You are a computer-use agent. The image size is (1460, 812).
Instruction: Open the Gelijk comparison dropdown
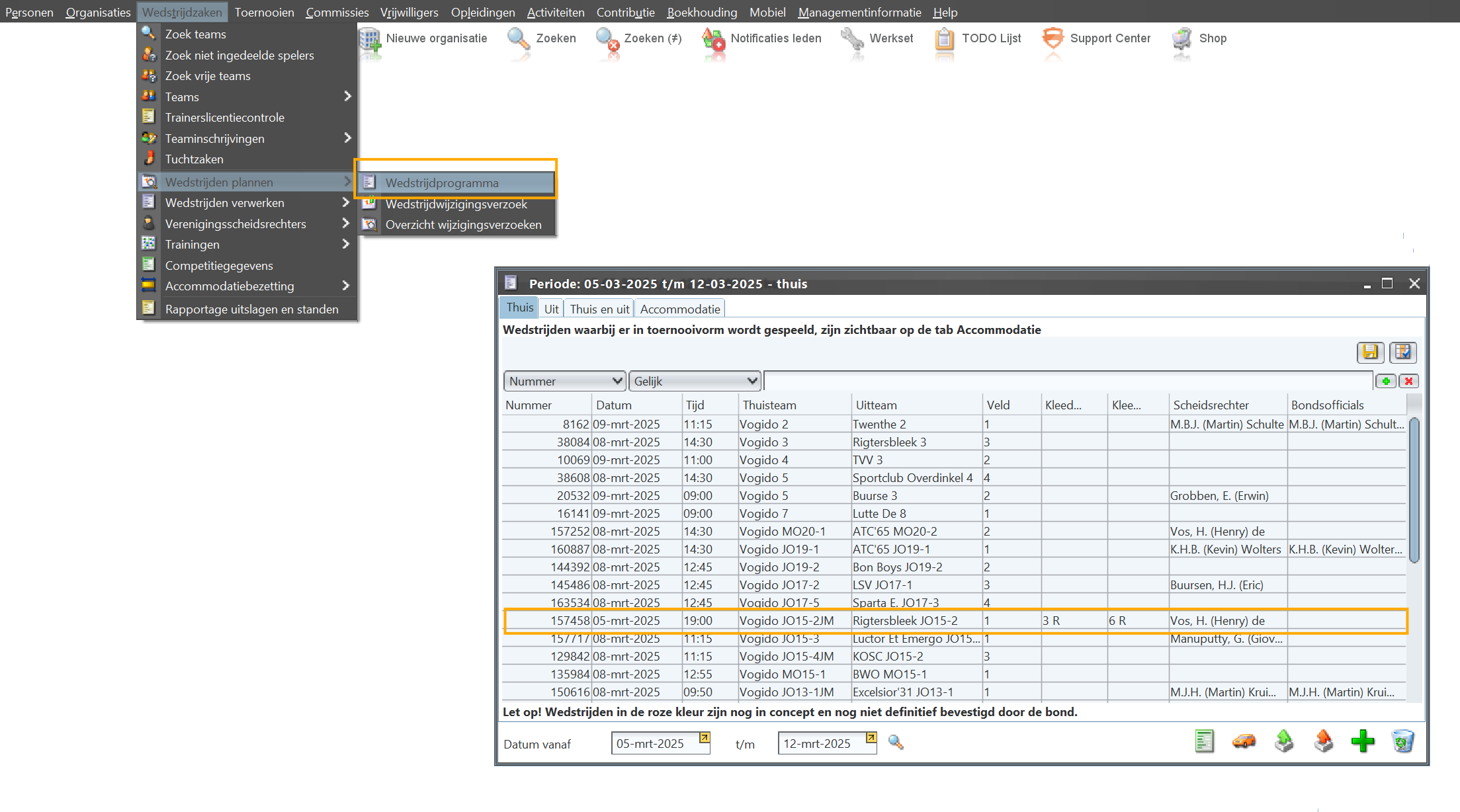[x=694, y=382]
